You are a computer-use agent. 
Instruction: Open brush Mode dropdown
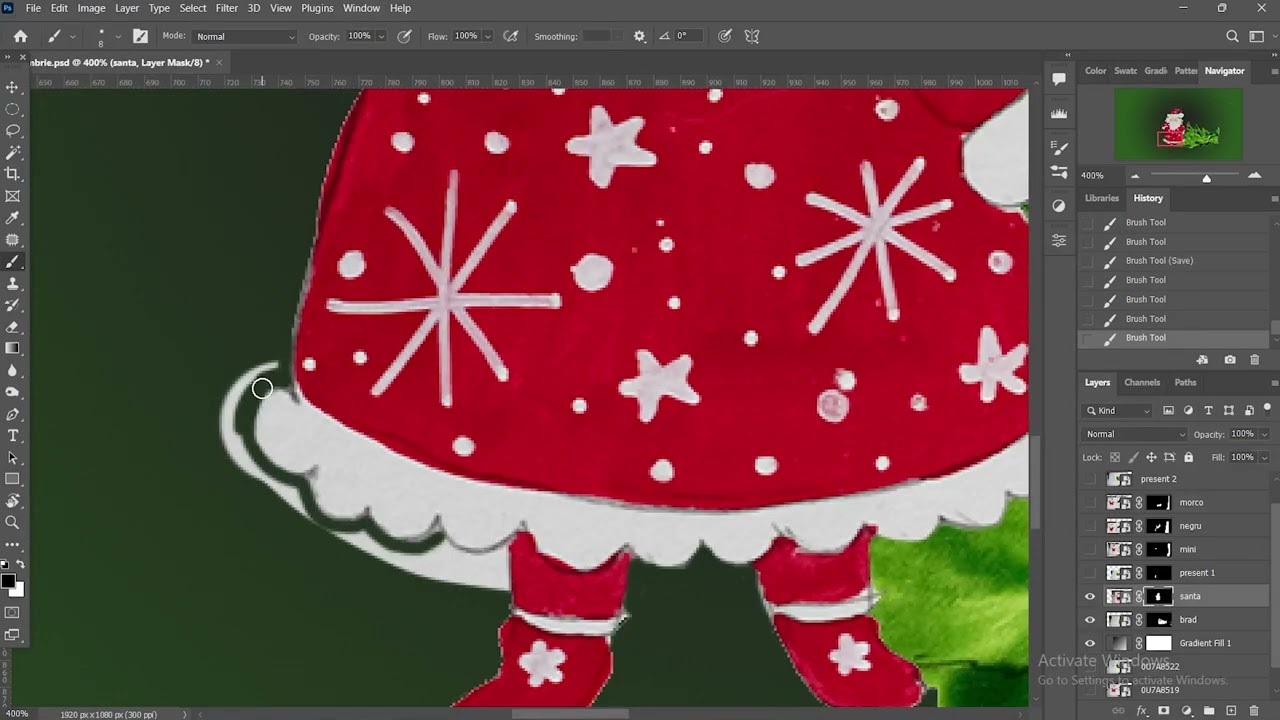(x=244, y=36)
